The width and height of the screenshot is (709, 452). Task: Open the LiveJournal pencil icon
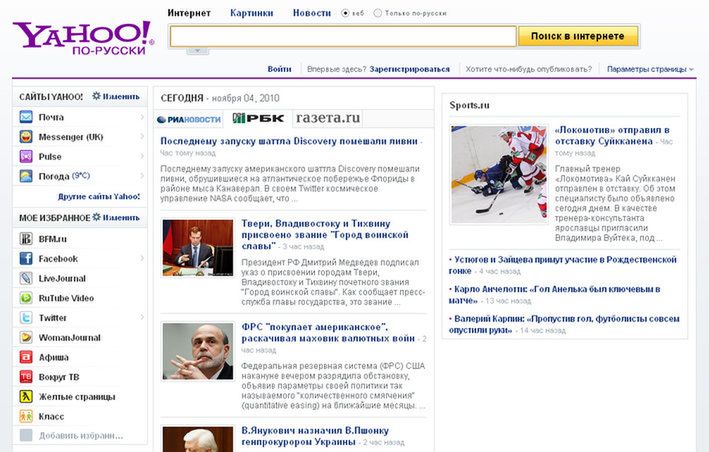(x=26, y=278)
